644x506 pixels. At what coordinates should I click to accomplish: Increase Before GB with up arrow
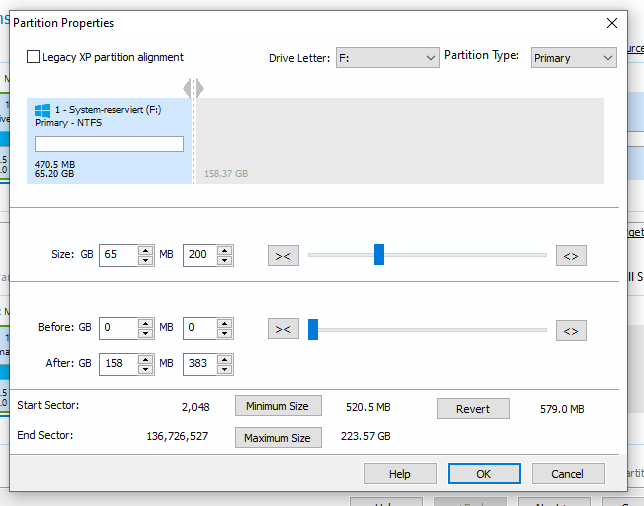tap(145, 323)
